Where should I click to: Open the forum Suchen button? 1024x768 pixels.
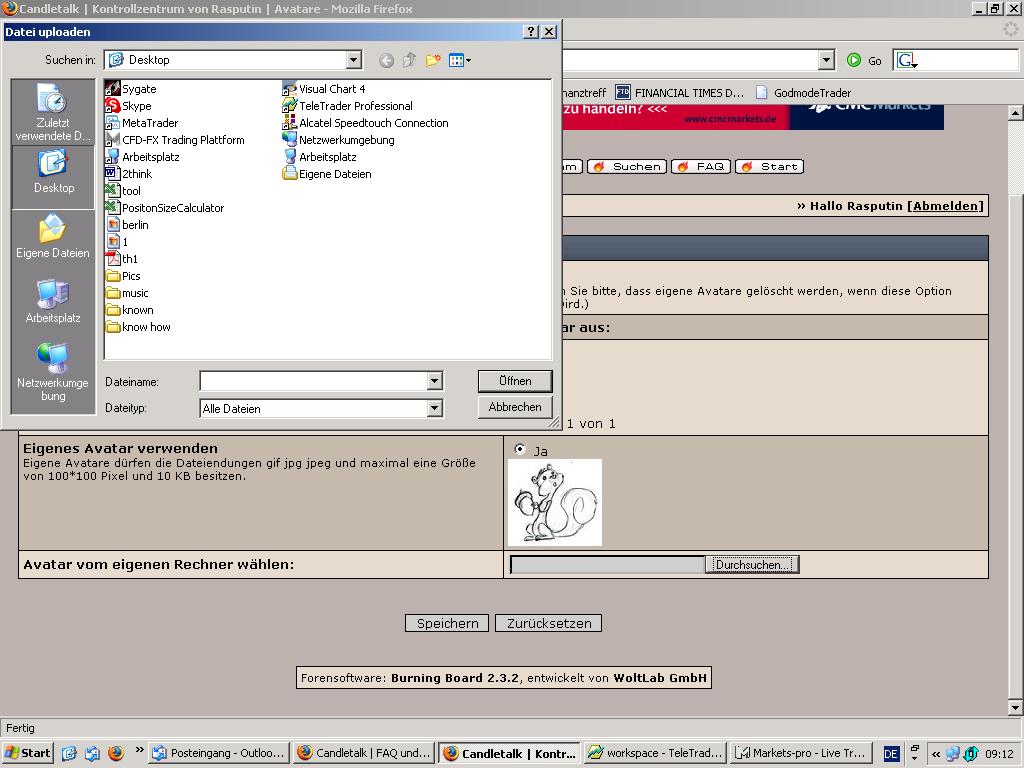pyautogui.click(x=628, y=167)
